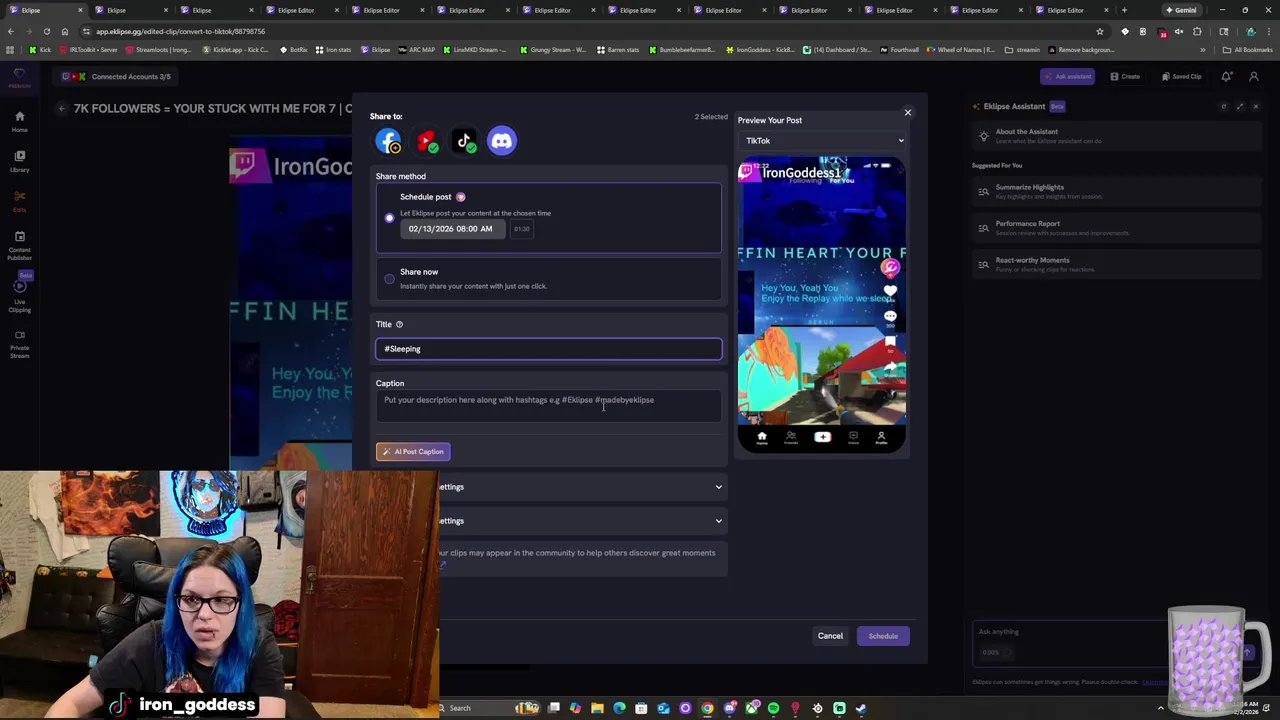
Task: Expand the first Settings accordion chevron
Action: tap(718, 487)
